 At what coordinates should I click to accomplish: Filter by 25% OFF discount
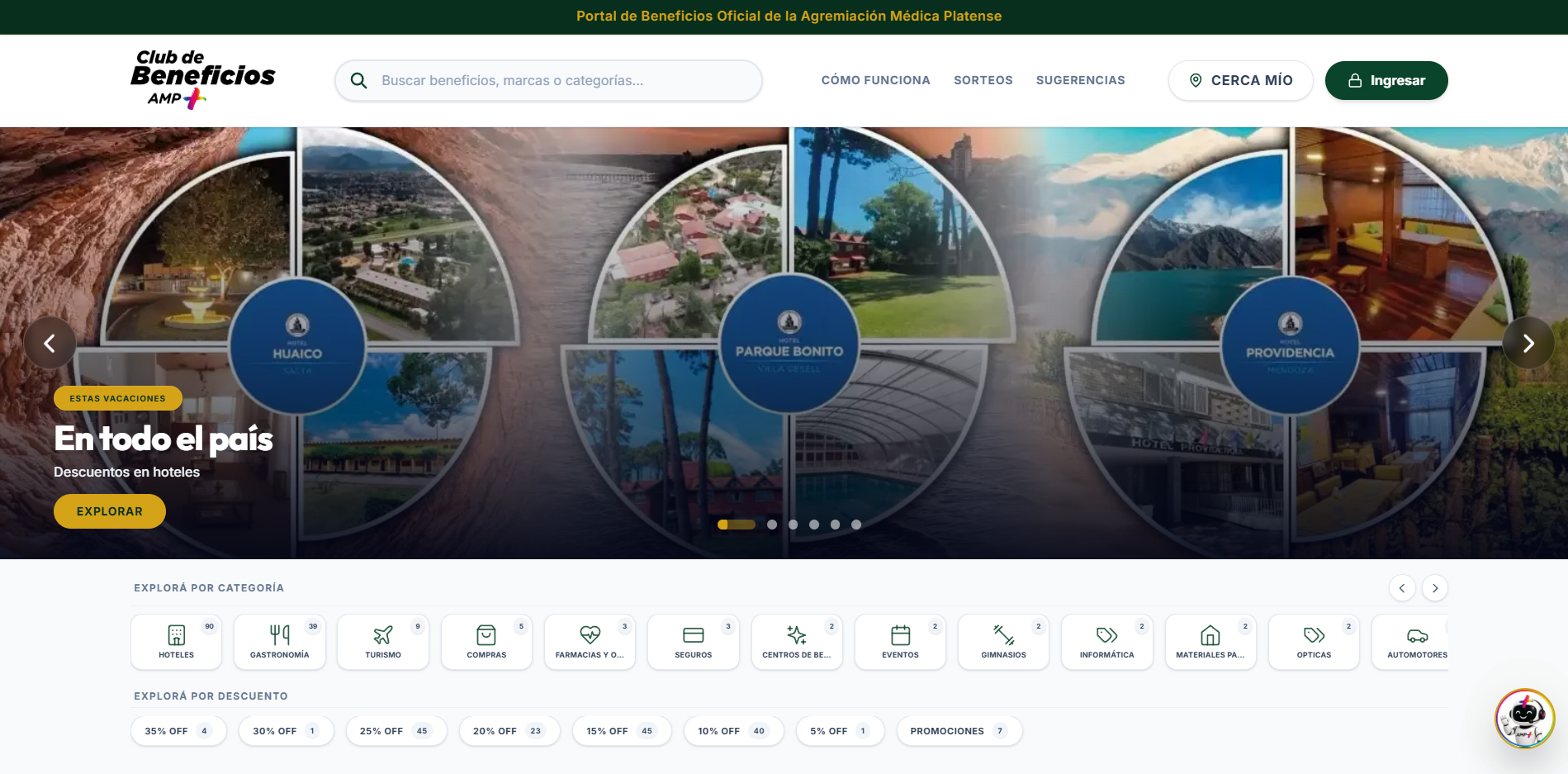396,731
